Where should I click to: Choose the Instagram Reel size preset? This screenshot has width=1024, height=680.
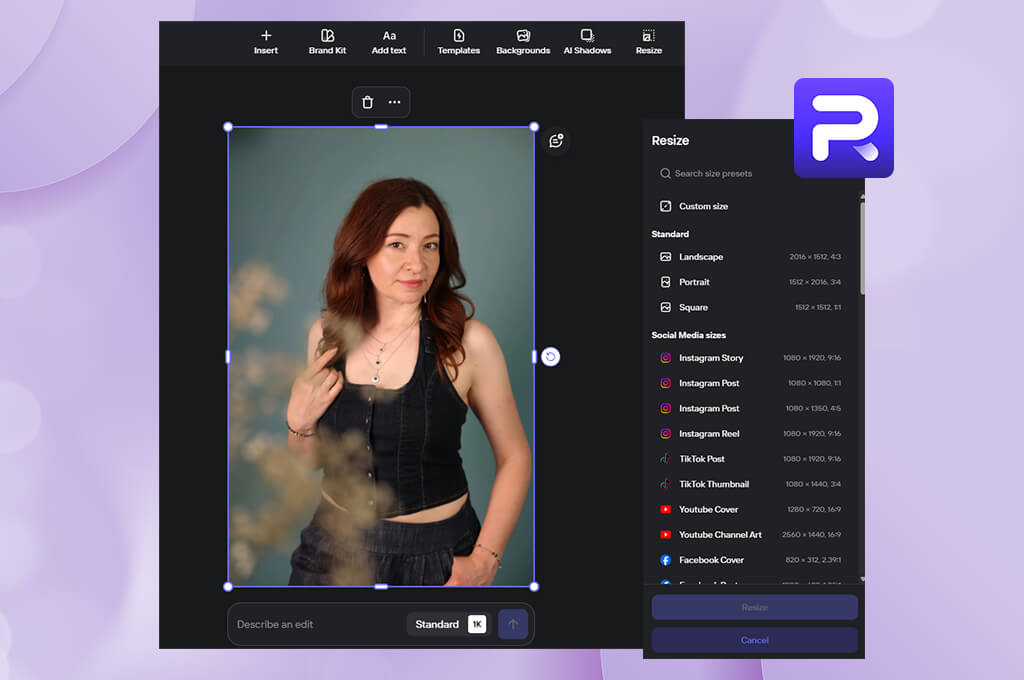(x=750, y=434)
